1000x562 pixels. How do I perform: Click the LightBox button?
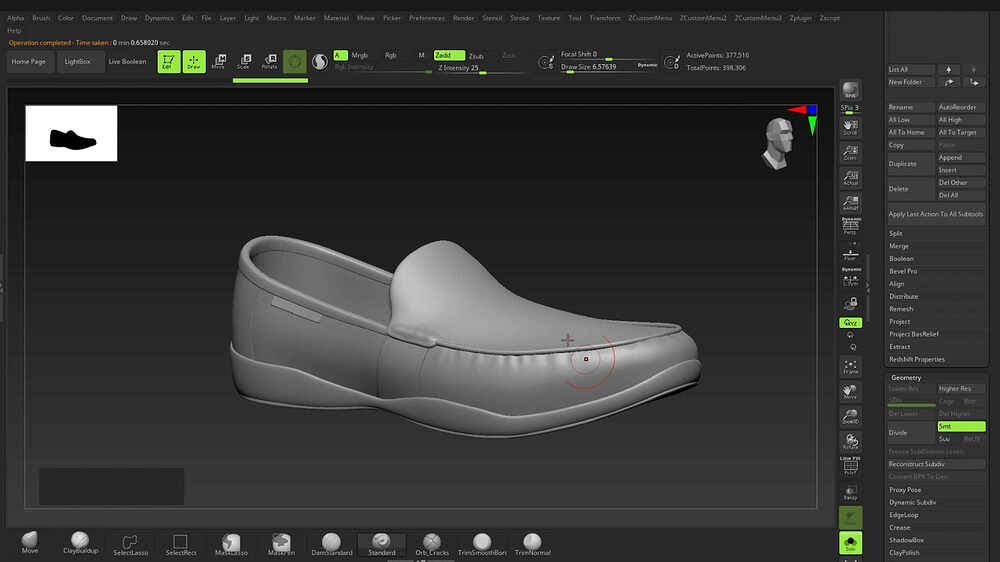[x=77, y=62]
